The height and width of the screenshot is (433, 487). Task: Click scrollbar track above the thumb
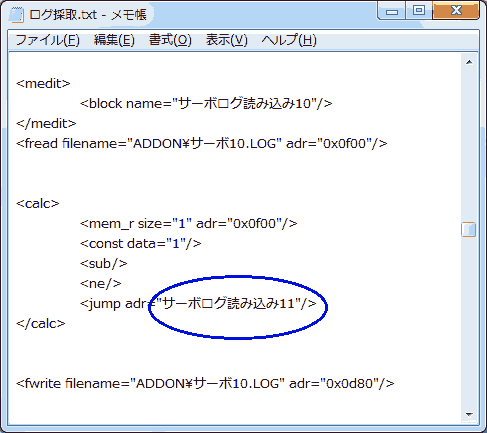tap(469, 145)
